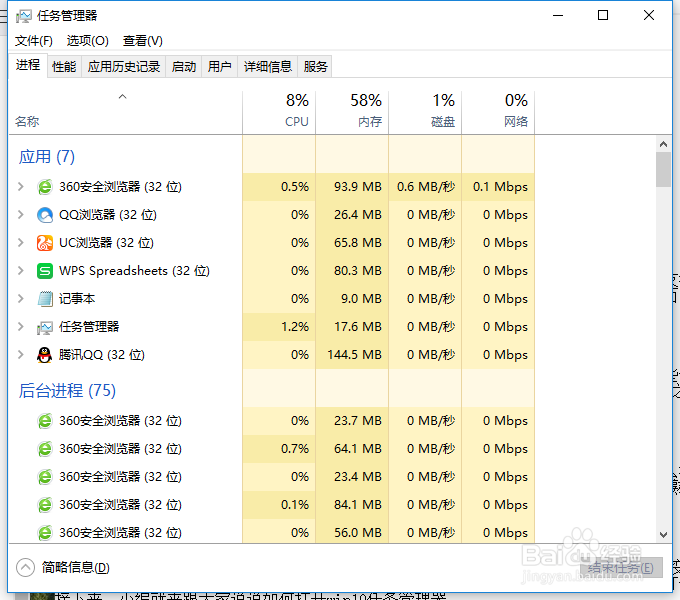The width and height of the screenshot is (680, 600).
Task: Select the 应用 (7) group heading
Action: point(46,157)
